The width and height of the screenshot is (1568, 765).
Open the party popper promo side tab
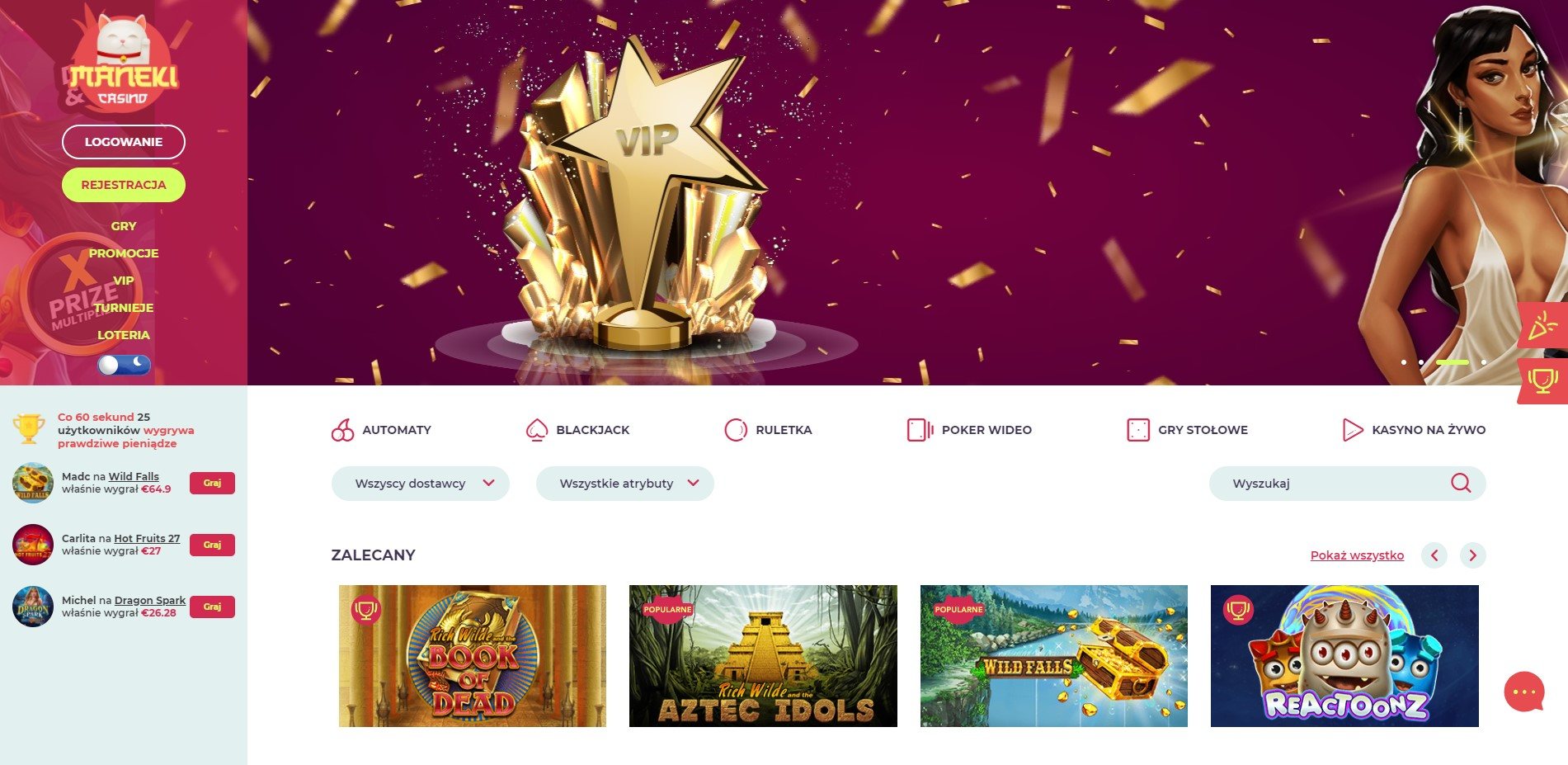click(1542, 327)
